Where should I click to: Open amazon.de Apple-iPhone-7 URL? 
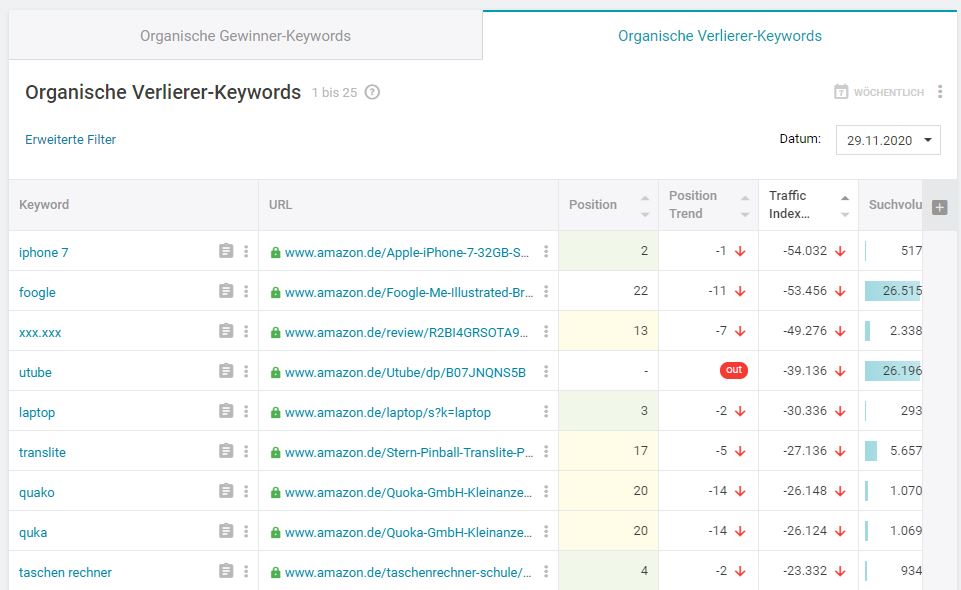(406, 252)
